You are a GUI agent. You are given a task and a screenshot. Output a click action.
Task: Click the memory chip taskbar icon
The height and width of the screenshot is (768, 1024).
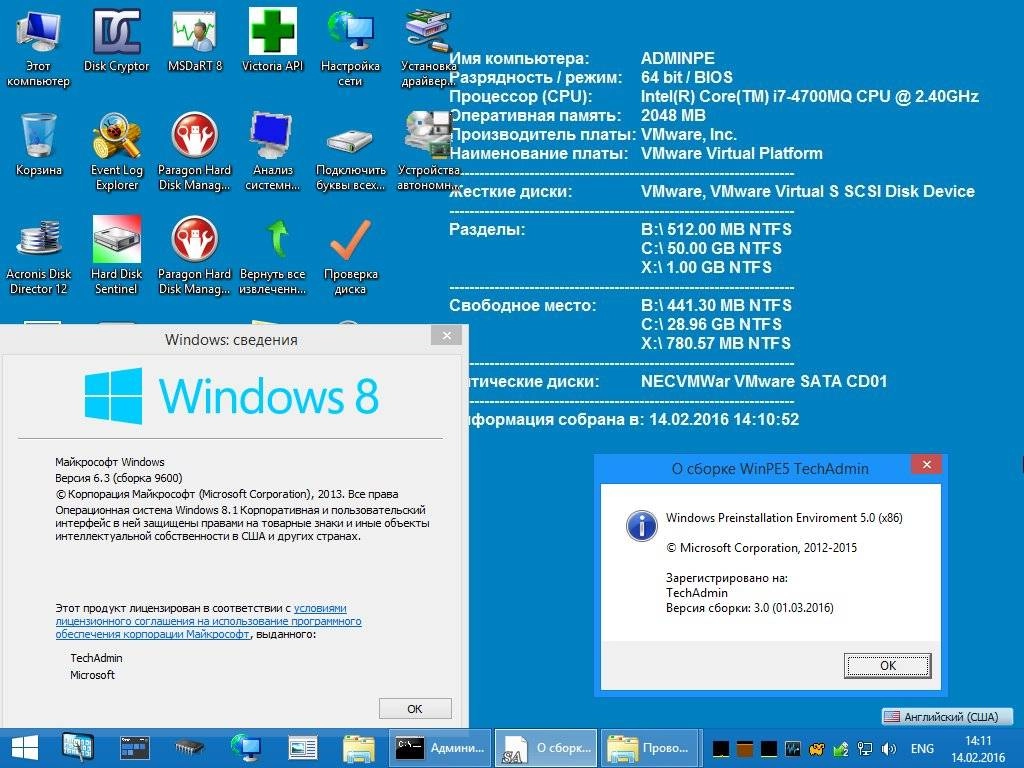190,748
